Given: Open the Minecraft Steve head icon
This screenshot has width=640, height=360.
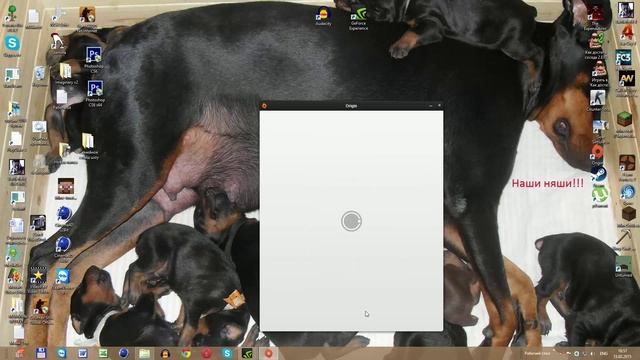Looking at the screenshot, I should (x=65, y=188).
